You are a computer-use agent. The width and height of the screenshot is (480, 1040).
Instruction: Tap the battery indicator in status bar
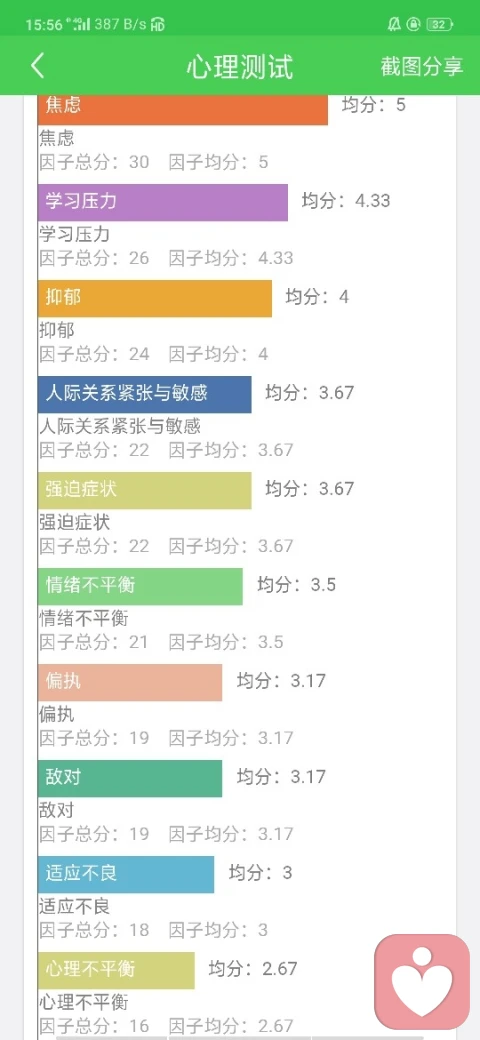click(440, 25)
